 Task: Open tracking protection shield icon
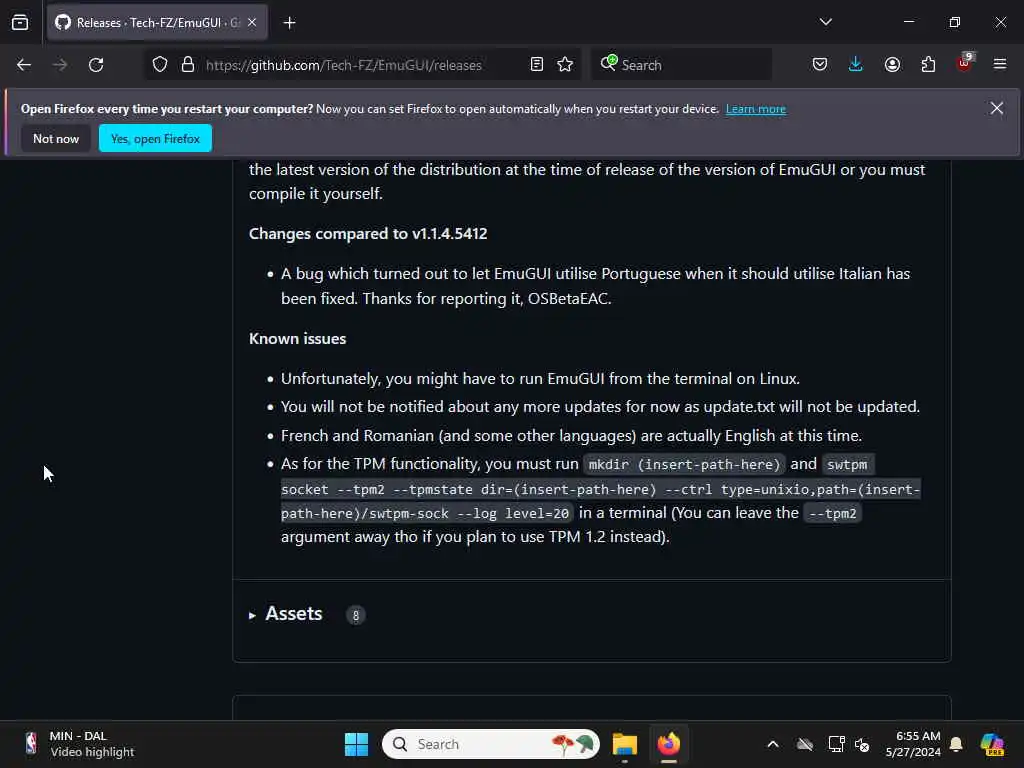(160, 65)
